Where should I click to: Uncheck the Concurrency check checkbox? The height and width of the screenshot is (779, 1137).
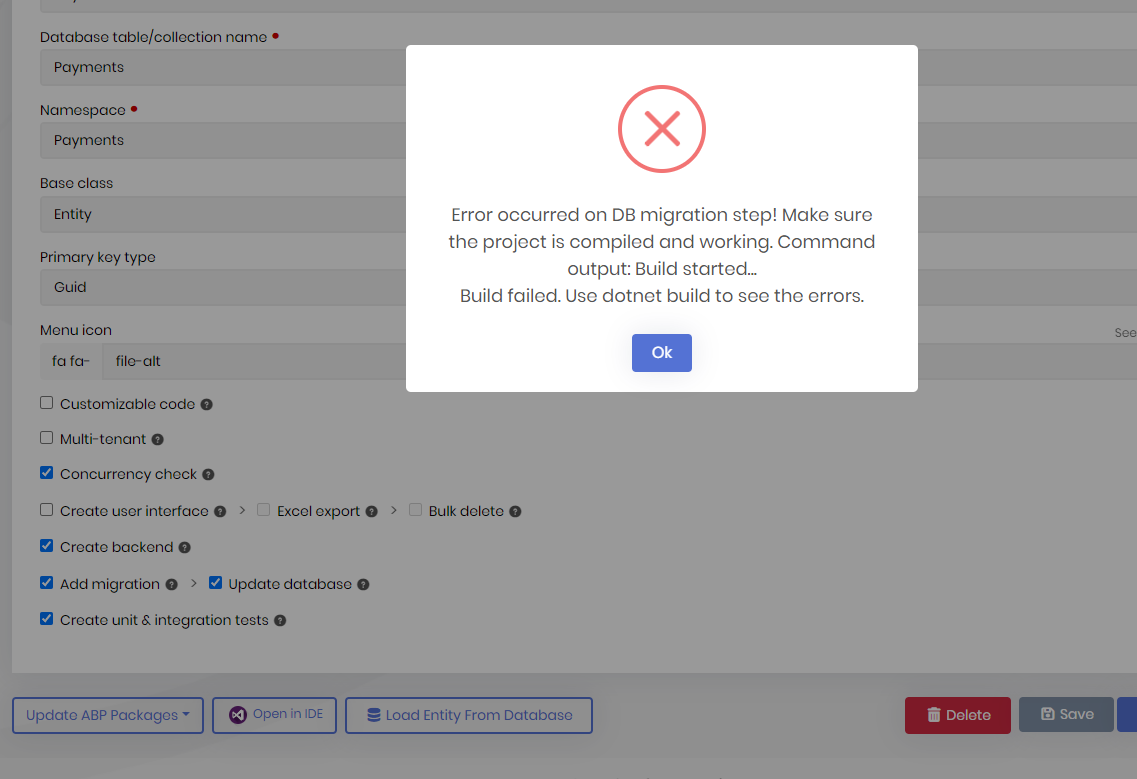pyautogui.click(x=46, y=473)
